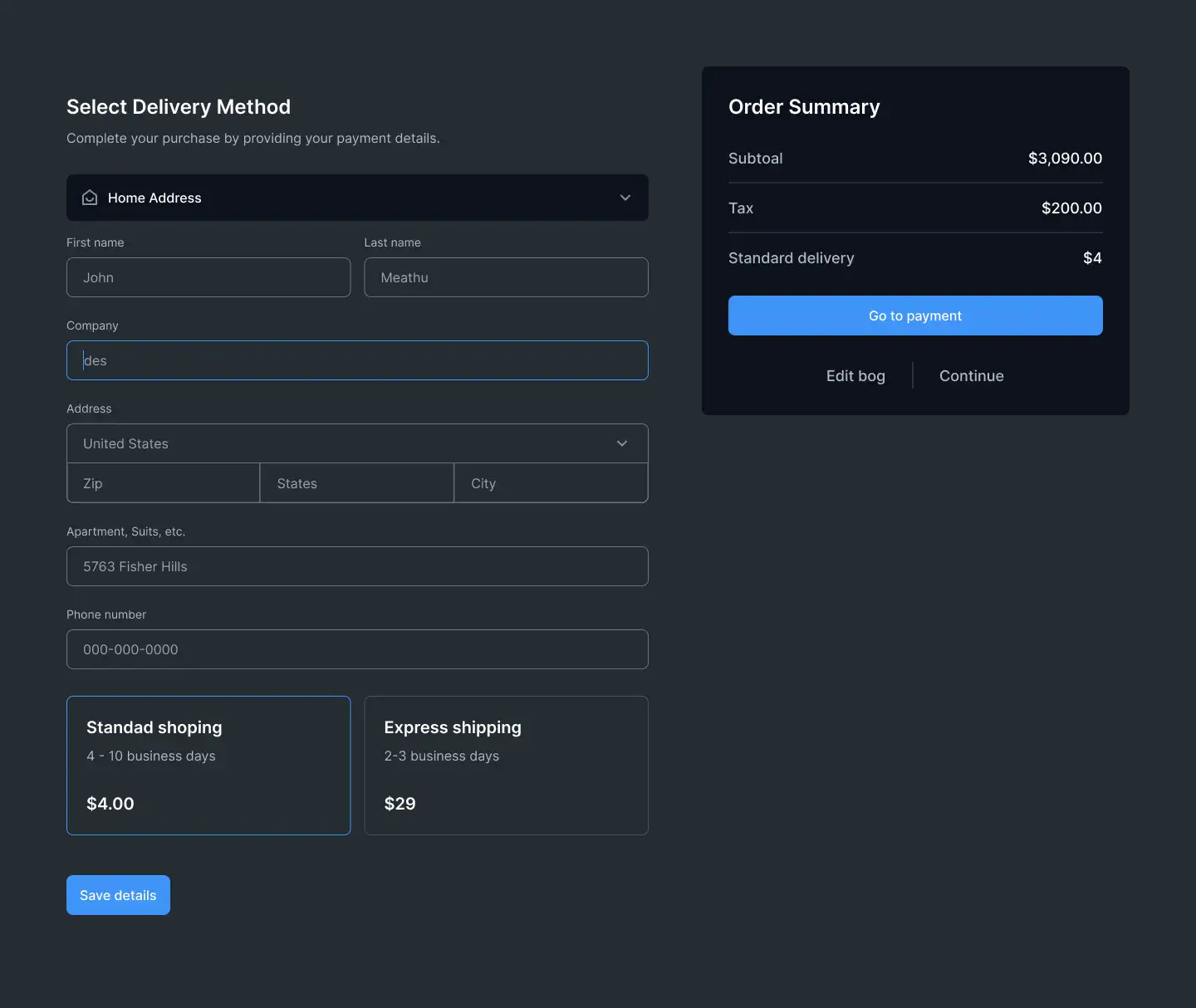Select the Express shipping delivery option
Image resolution: width=1196 pixels, height=1008 pixels.
507,766
